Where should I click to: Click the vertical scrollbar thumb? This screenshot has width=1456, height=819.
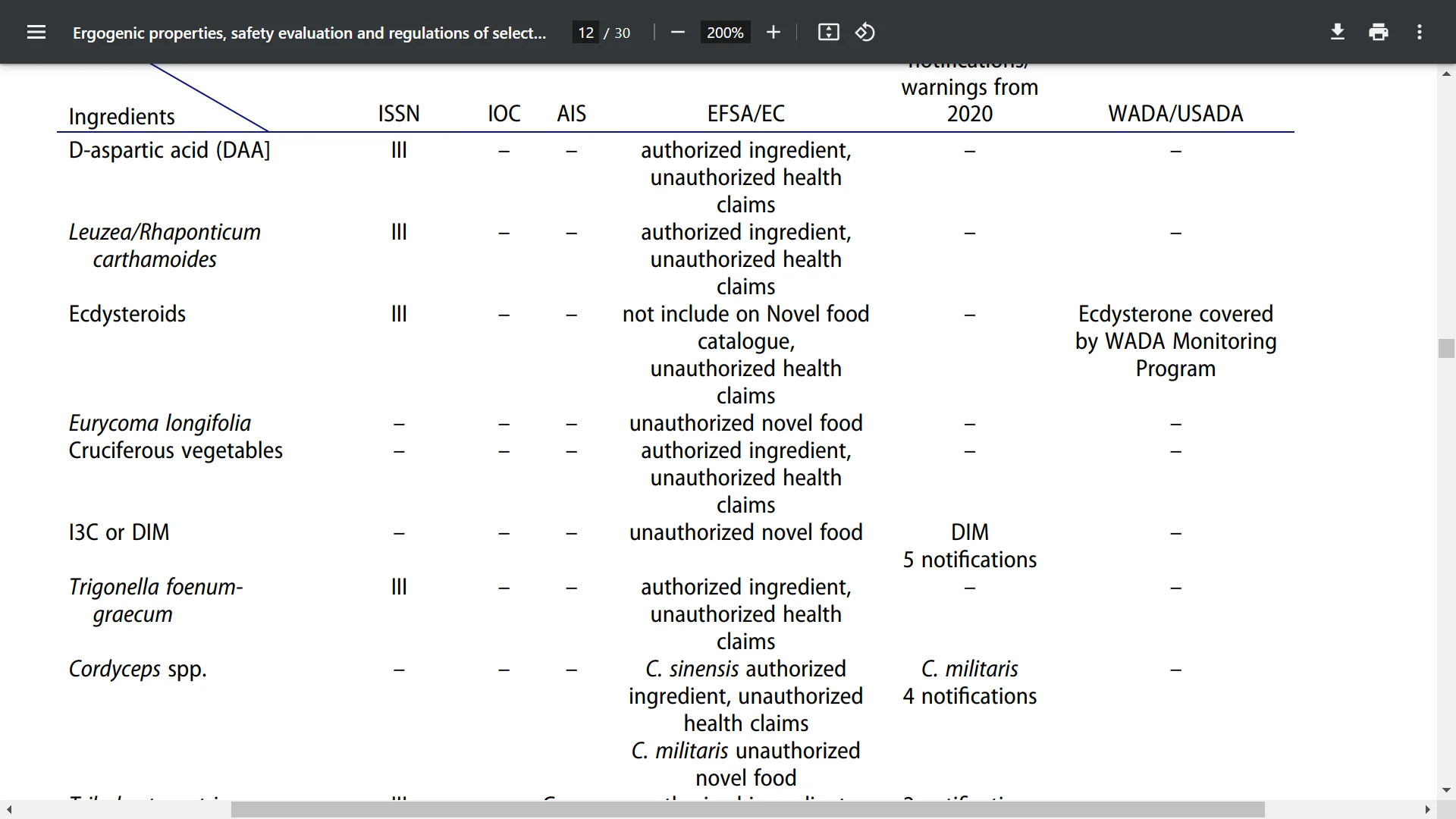[1446, 348]
